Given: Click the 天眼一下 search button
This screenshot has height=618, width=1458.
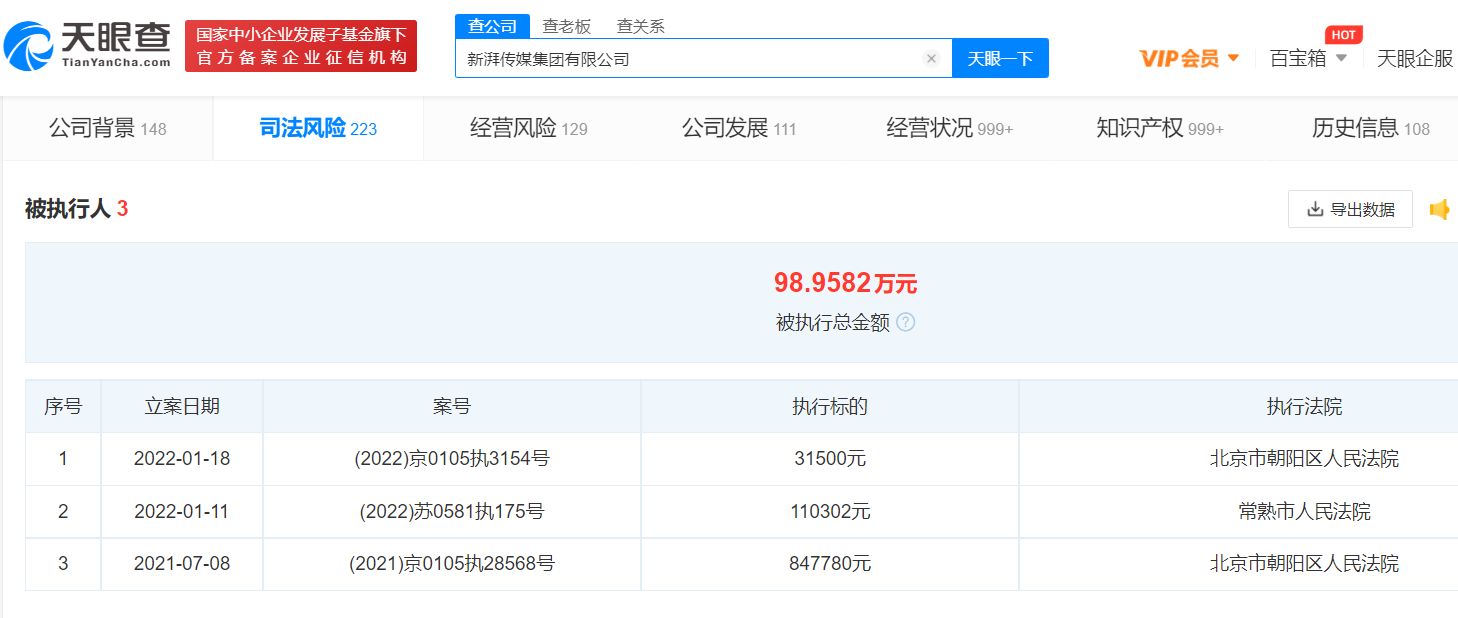Looking at the screenshot, I should pos(1000,59).
